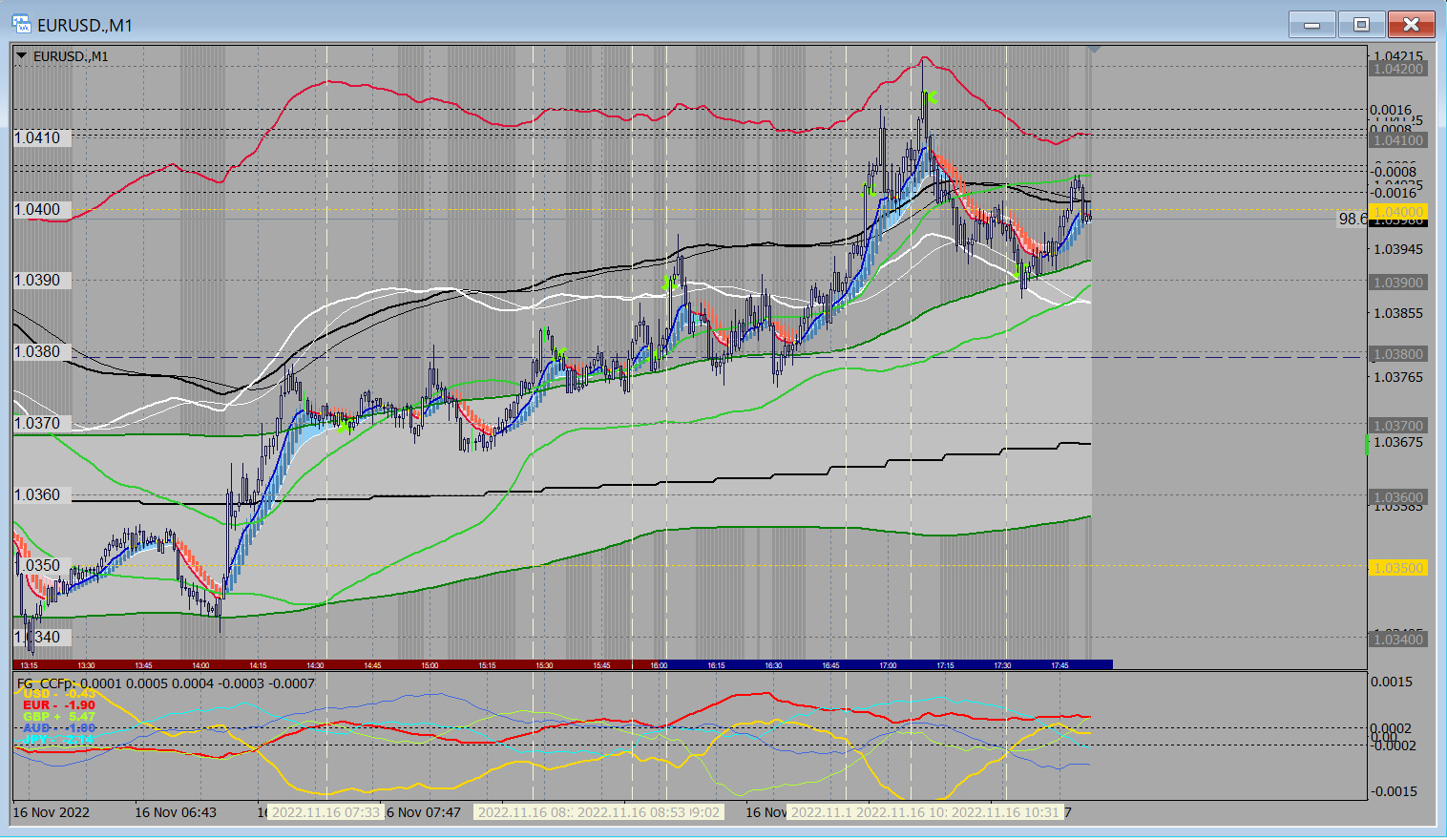Select the green GBP strength label
The width and height of the screenshot is (1447, 840).
click(x=58, y=717)
